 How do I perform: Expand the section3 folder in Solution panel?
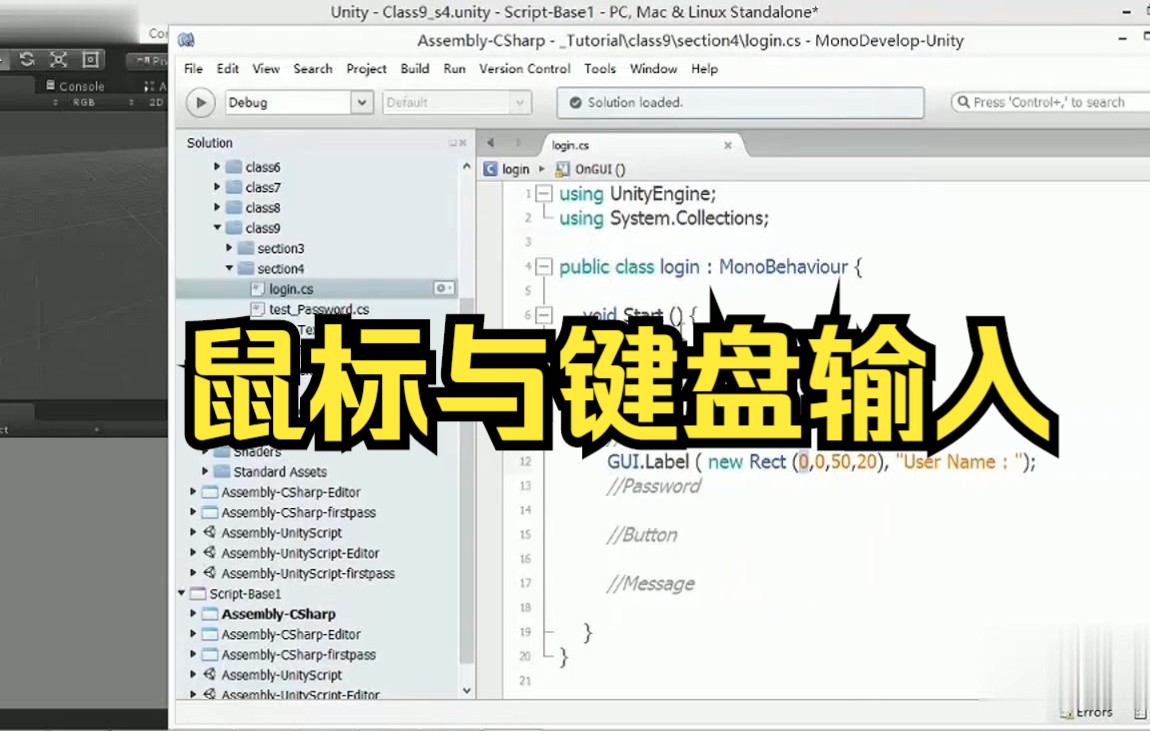click(x=229, y=248)
